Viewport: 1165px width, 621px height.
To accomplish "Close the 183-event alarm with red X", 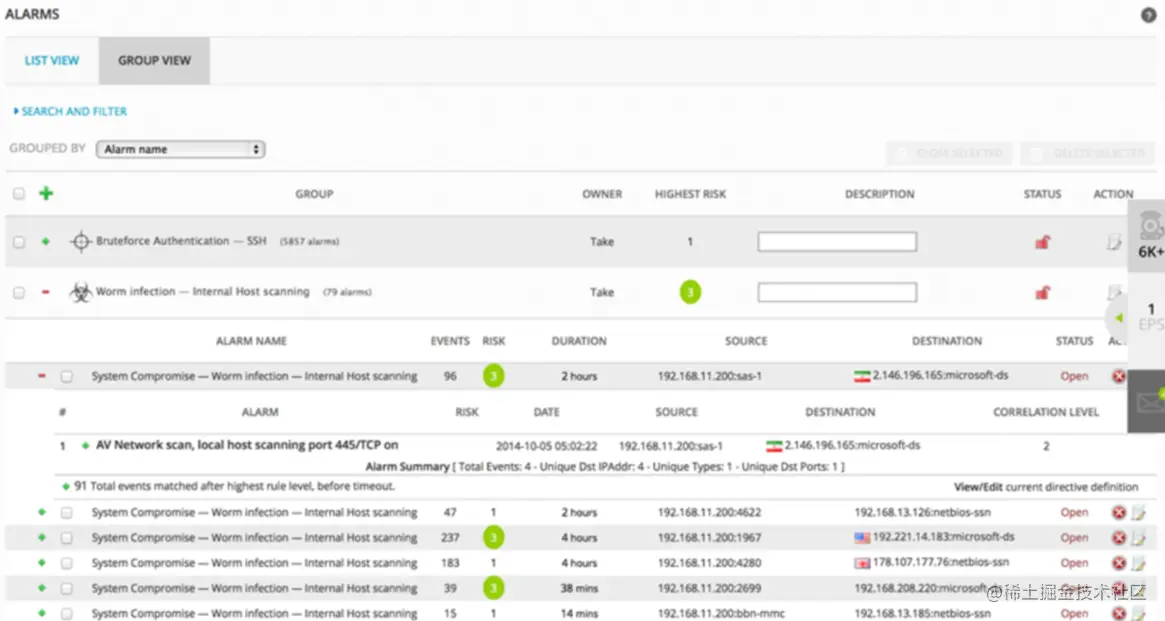I will coord(1118,562).
